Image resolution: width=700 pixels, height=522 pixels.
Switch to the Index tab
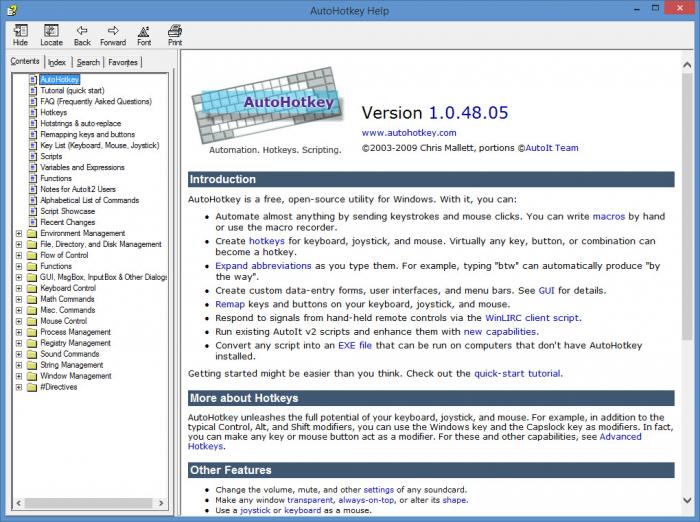click(x=57, y=62)
